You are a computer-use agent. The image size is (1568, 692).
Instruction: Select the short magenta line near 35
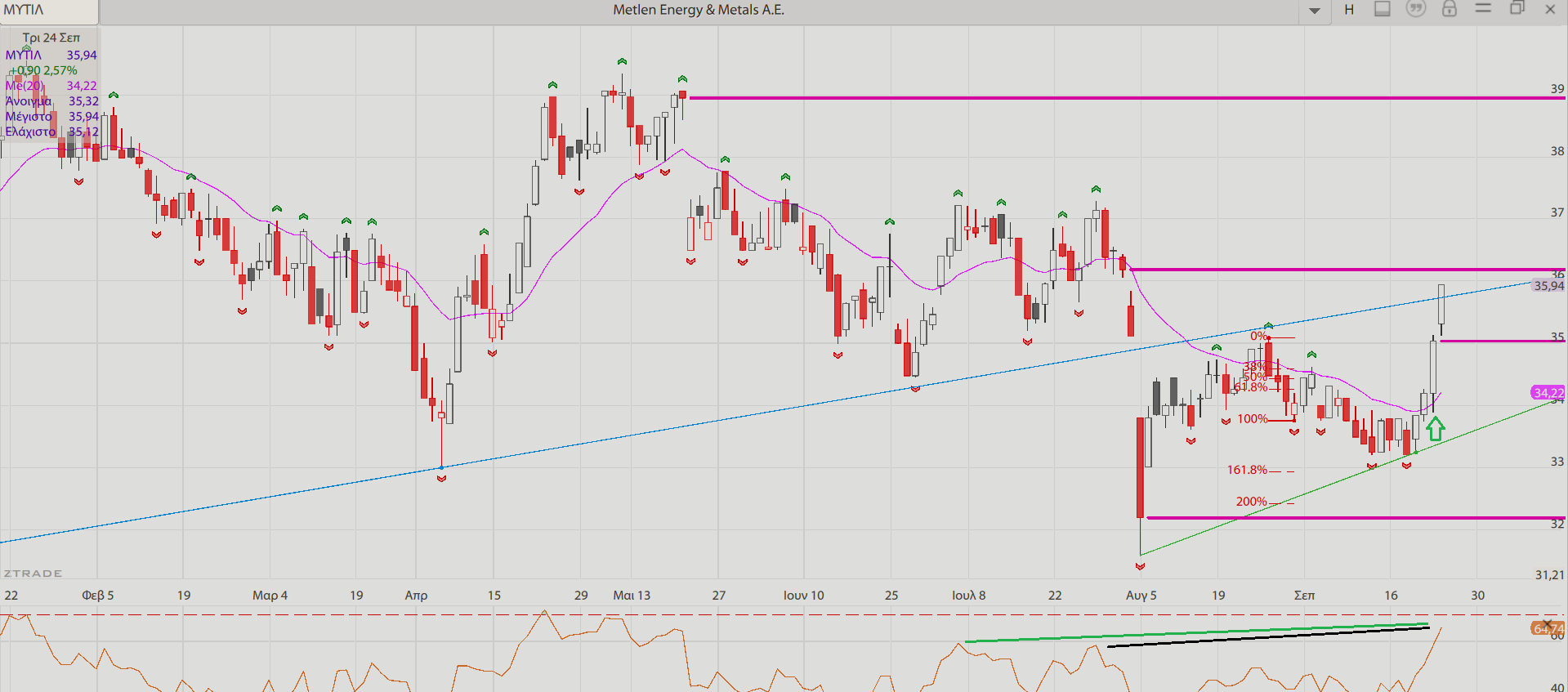1503,341
